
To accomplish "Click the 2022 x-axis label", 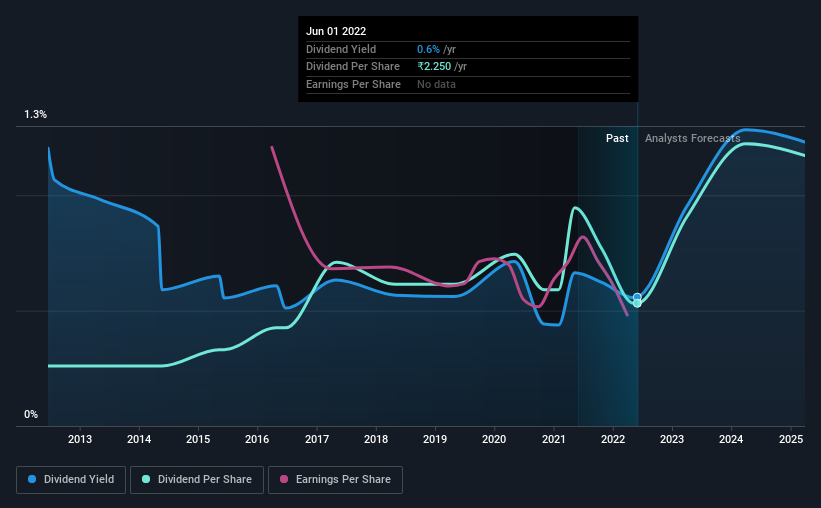I will point(613,439).
